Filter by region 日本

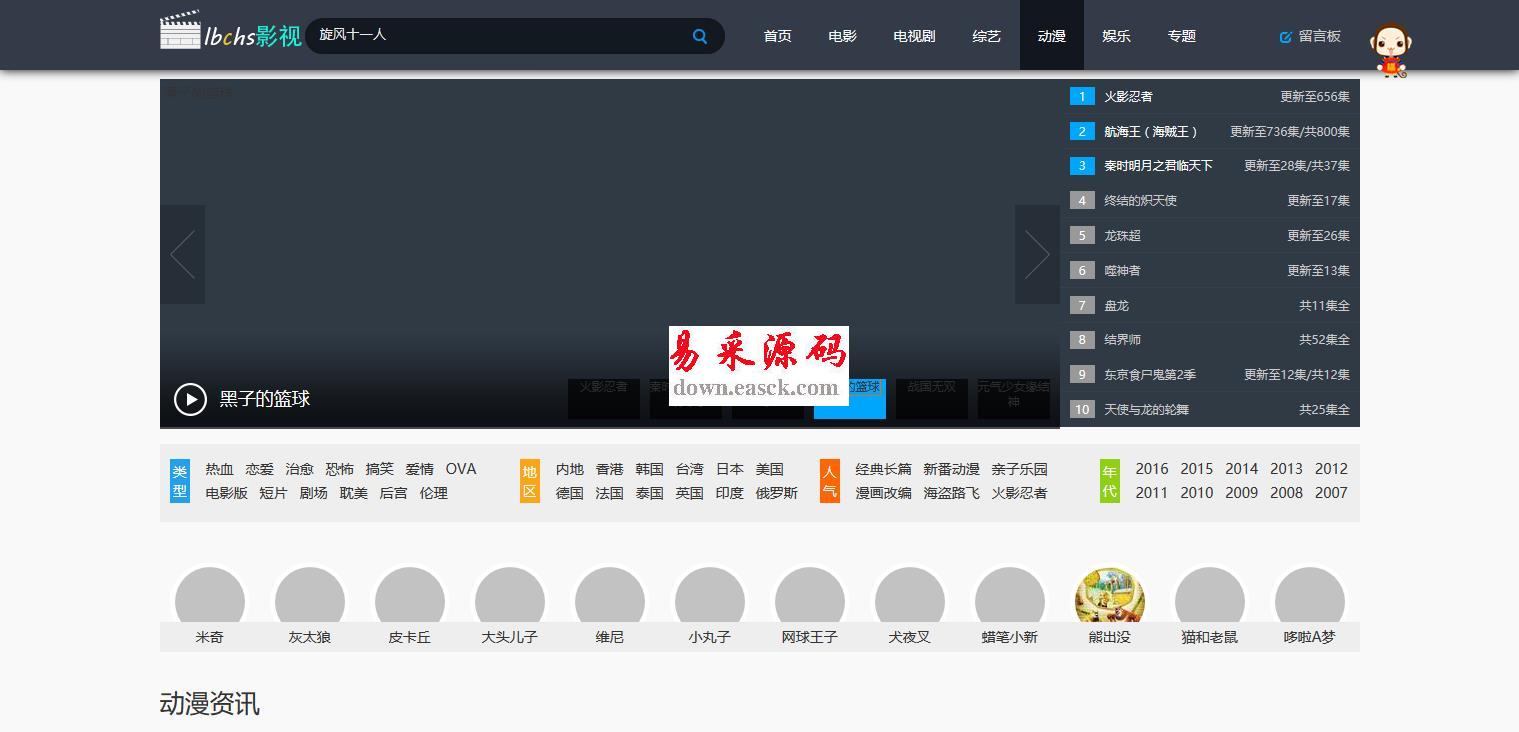(x=729, y=469)
